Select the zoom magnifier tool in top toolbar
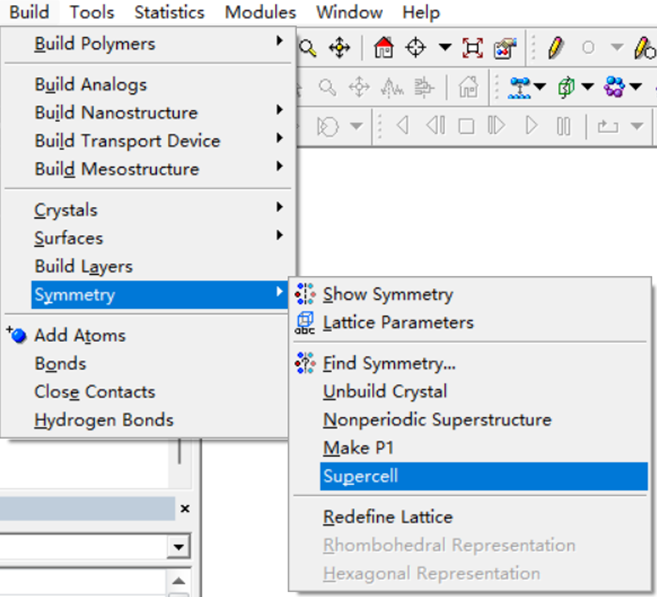Image resolution: width=657 pixels, height=597 pixels. pyautogui.click(x=308, y=48)
